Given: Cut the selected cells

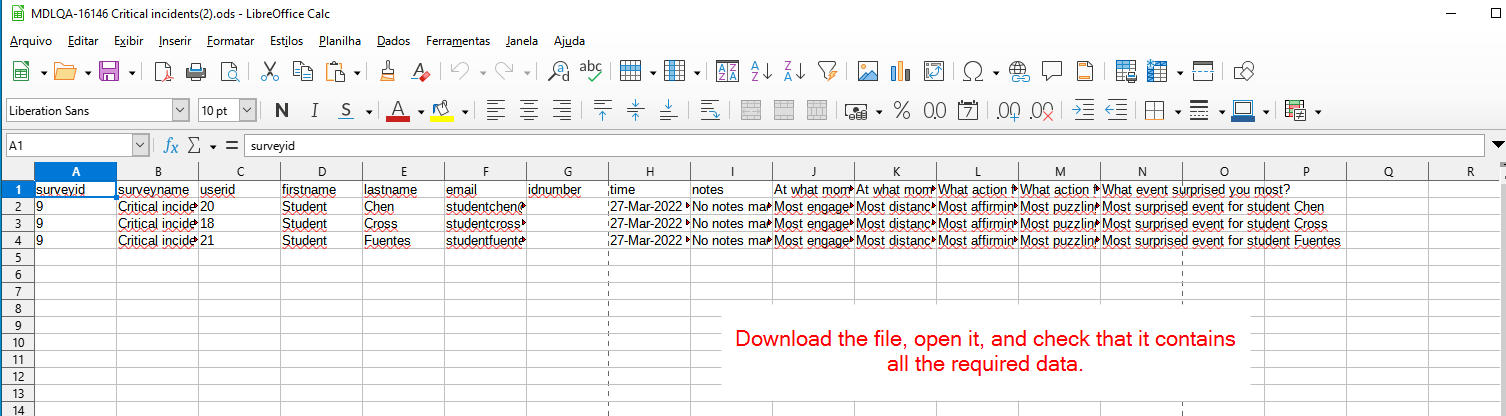Looking at the screenshot, I should 269,71.
